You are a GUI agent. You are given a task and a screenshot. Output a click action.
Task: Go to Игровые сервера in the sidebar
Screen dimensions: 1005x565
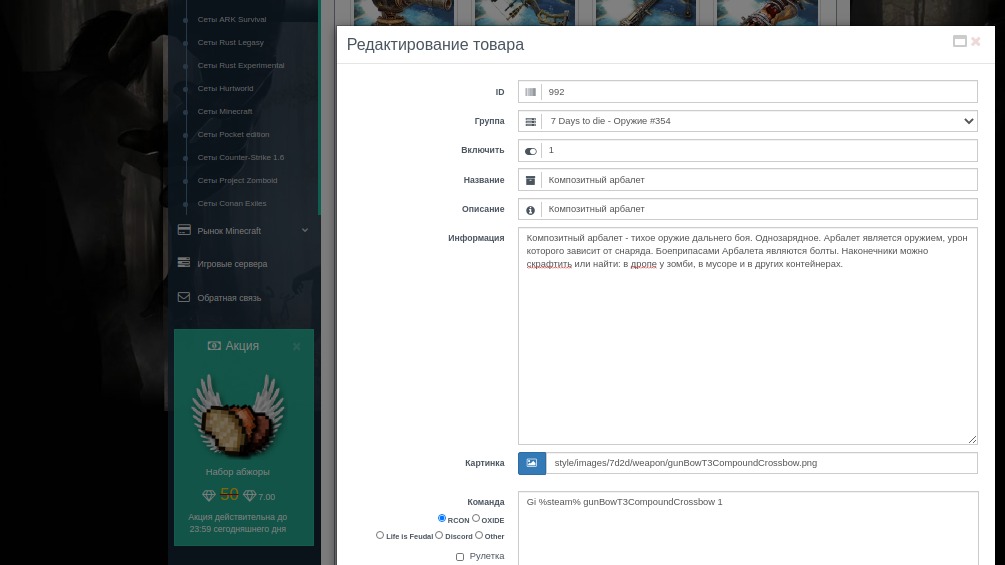232,264
